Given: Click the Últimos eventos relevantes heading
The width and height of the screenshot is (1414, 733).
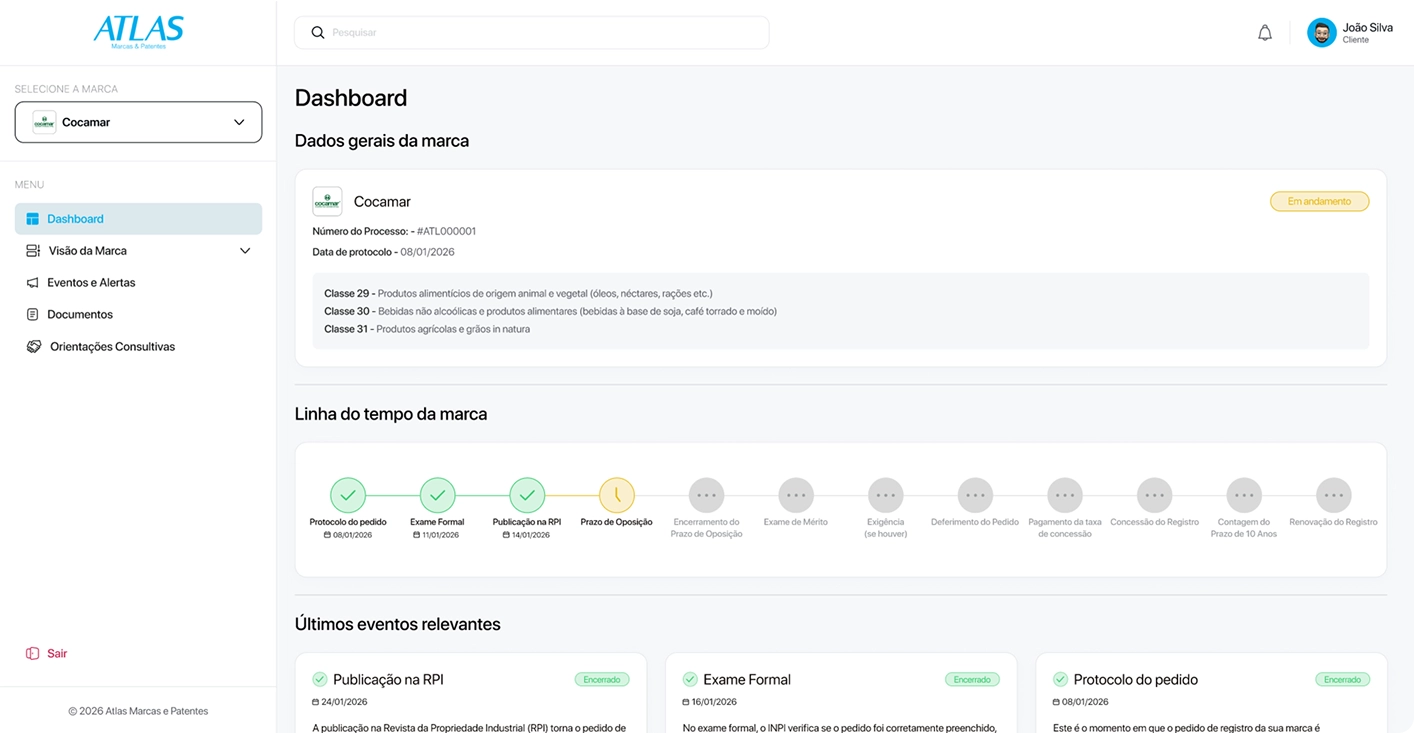Looking at the screenshot, I should 398,624.
